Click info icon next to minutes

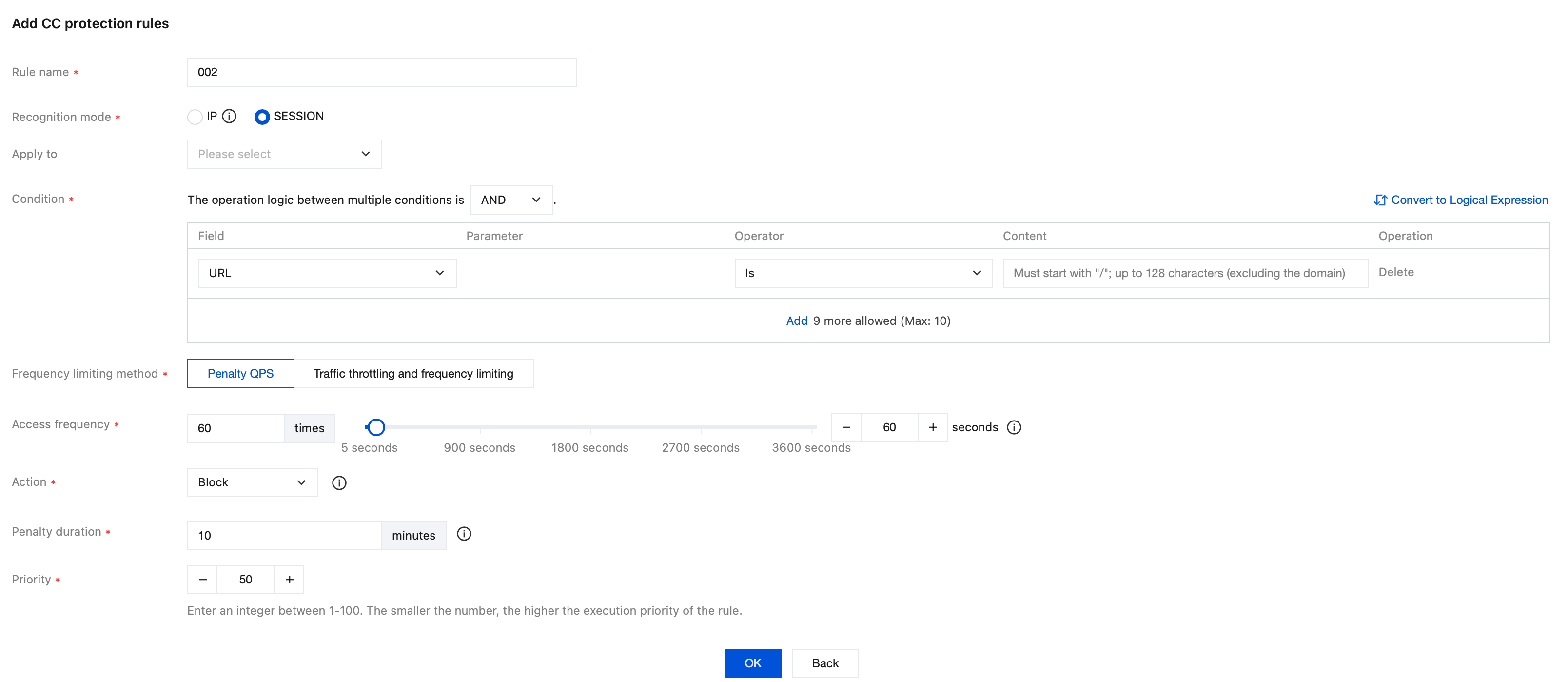[x=464, y=534]
